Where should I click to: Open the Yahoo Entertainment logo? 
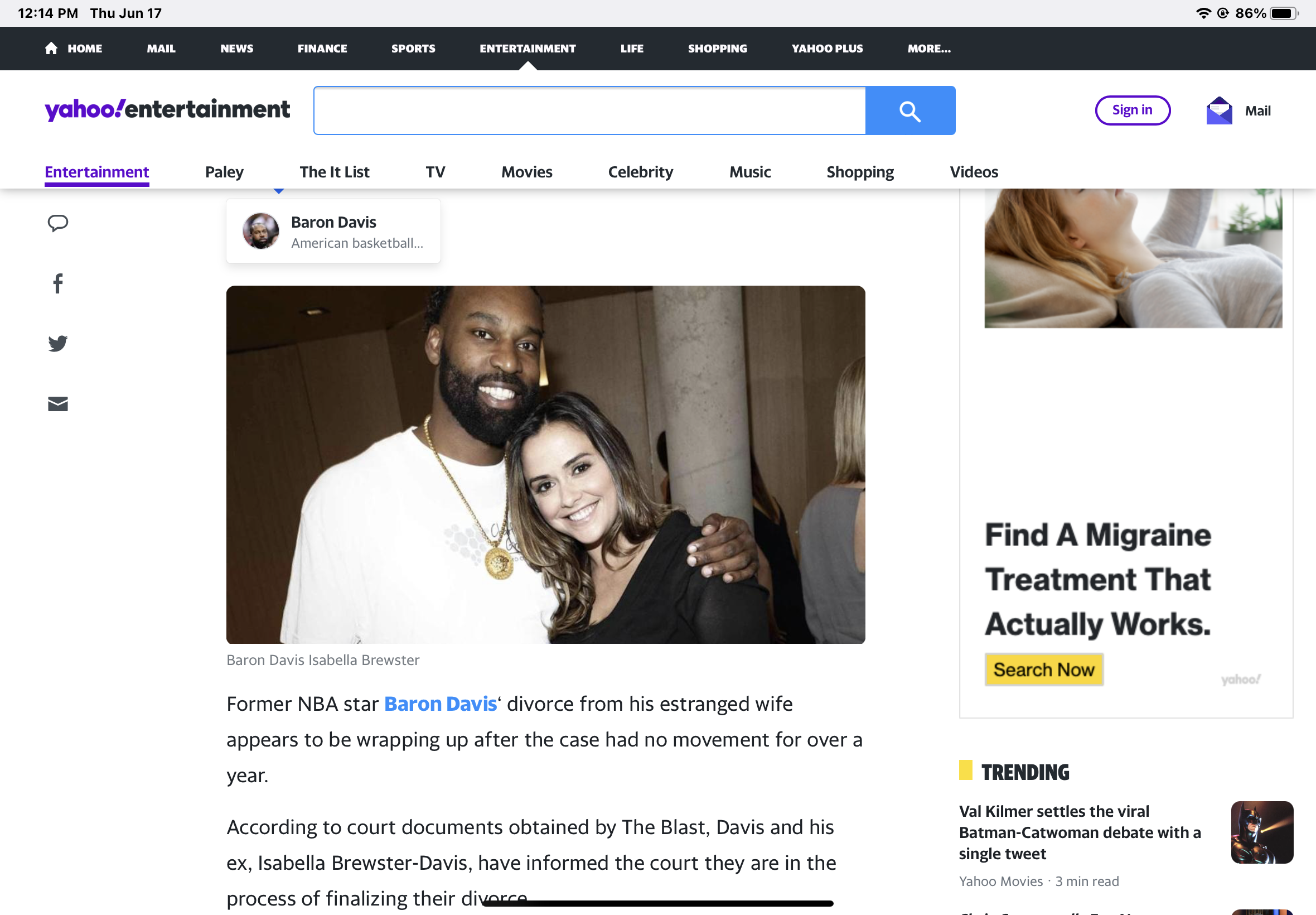[x=167, y=109]
